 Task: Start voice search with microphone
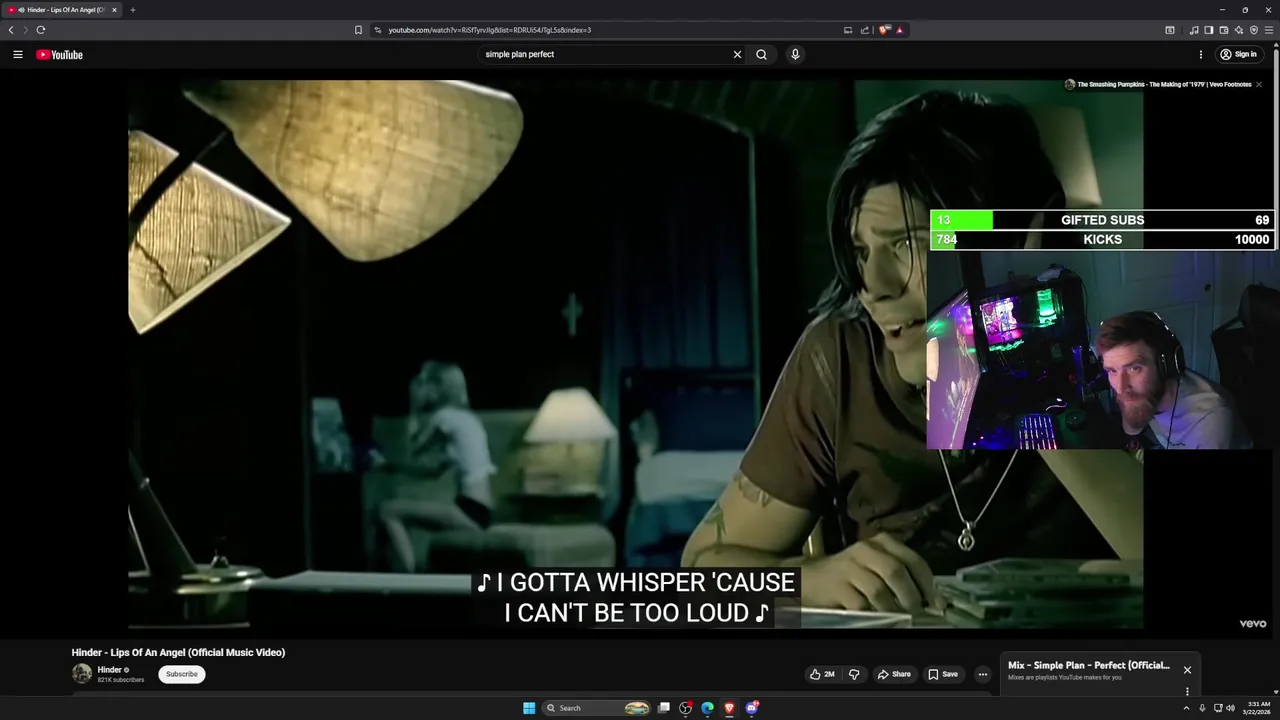[795, 54]
